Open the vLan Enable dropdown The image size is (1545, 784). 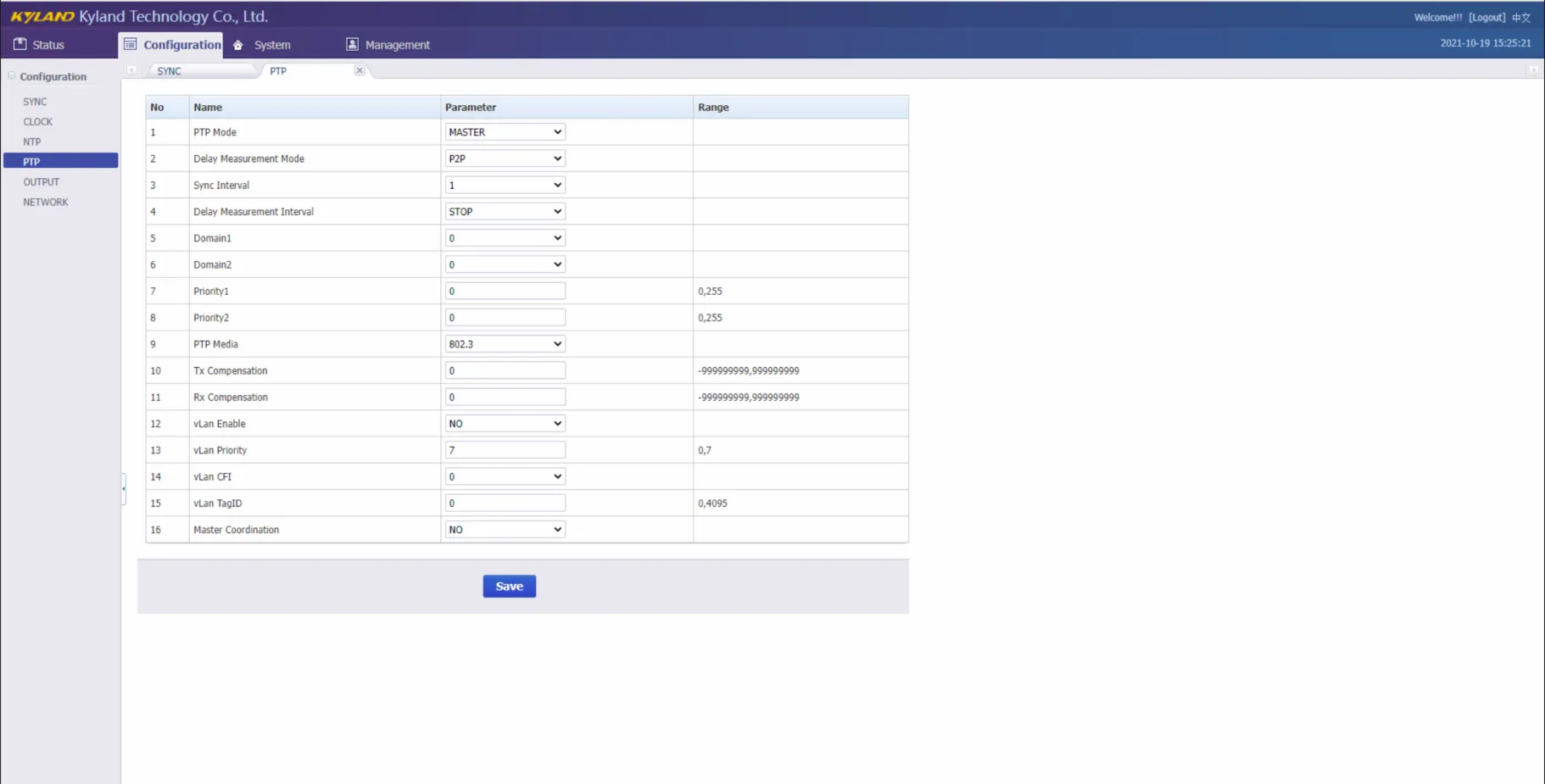click(x=505, y=424)
